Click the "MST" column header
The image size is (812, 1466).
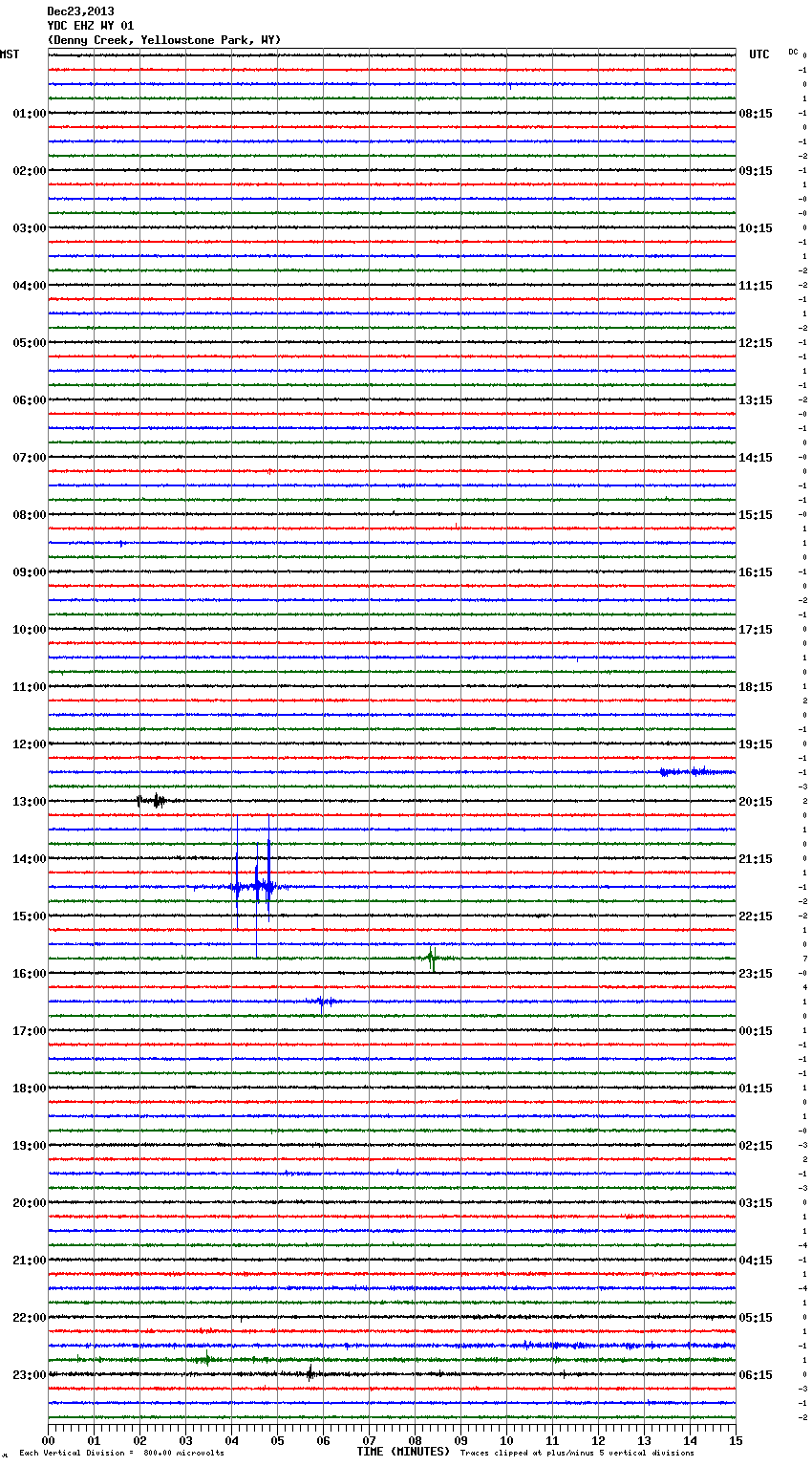coord(10,54)
